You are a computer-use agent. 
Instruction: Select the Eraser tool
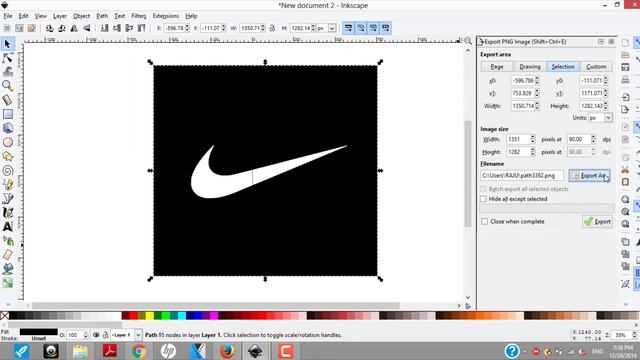[x=7, y=255]
